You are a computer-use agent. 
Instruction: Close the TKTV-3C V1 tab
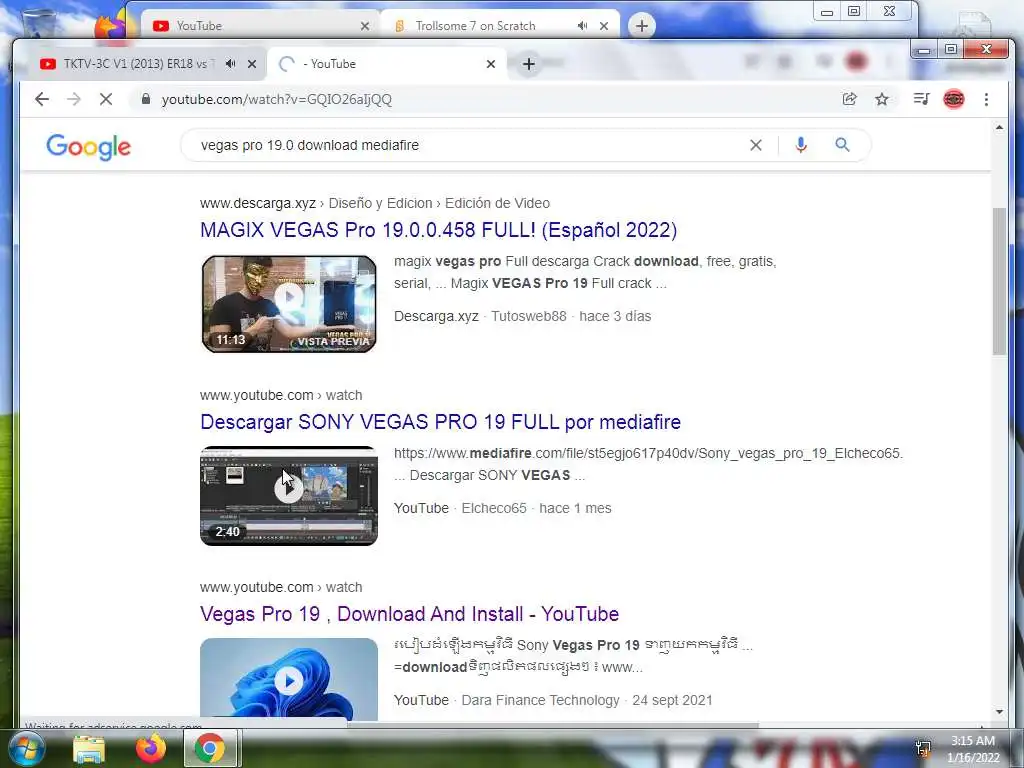(x=251, y=64)
